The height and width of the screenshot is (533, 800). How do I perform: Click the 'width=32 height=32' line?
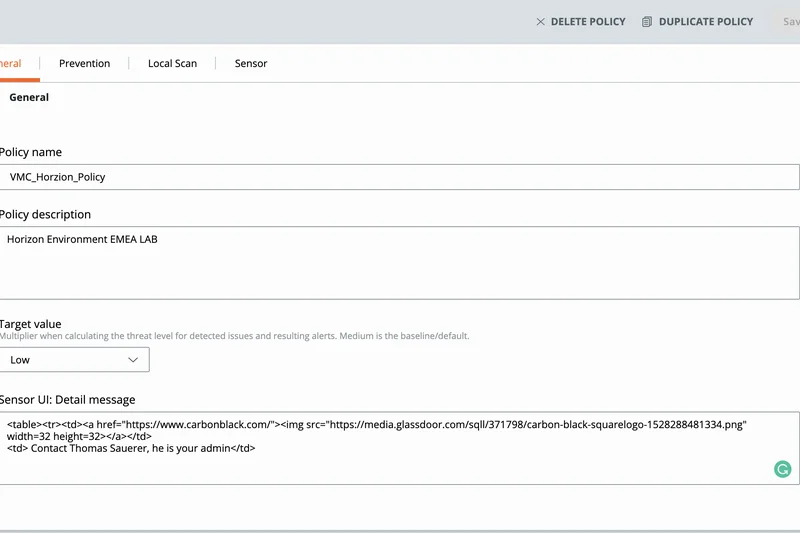[79, 436]
